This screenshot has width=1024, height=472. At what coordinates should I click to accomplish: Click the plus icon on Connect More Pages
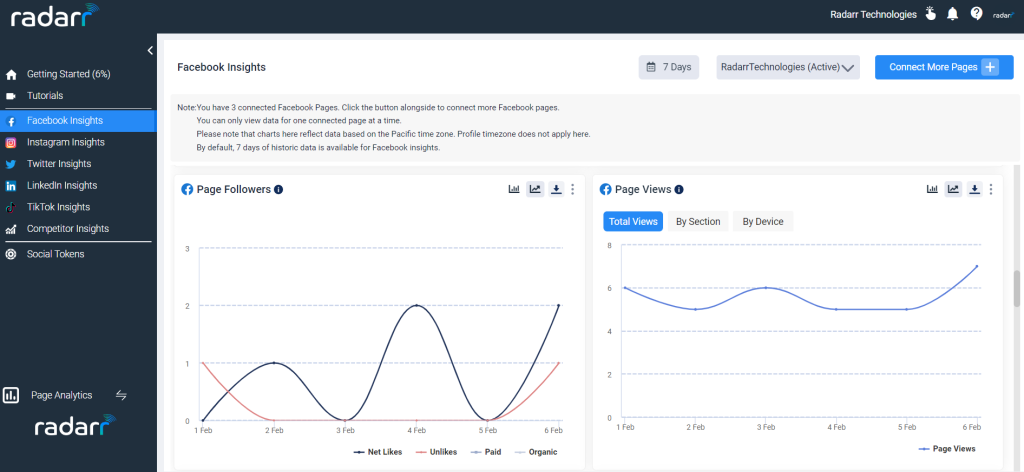coord(990,67)
